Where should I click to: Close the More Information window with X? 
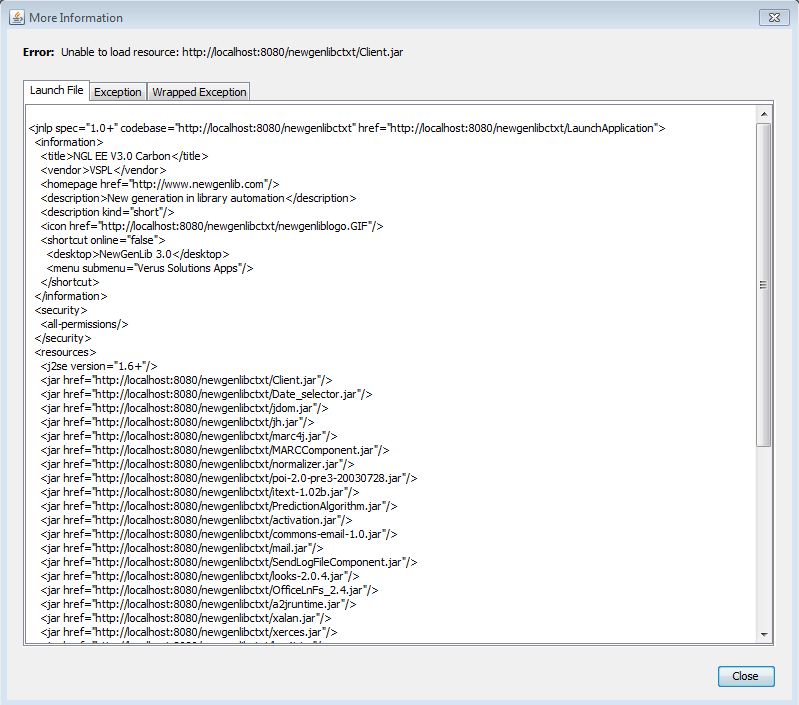773,17
